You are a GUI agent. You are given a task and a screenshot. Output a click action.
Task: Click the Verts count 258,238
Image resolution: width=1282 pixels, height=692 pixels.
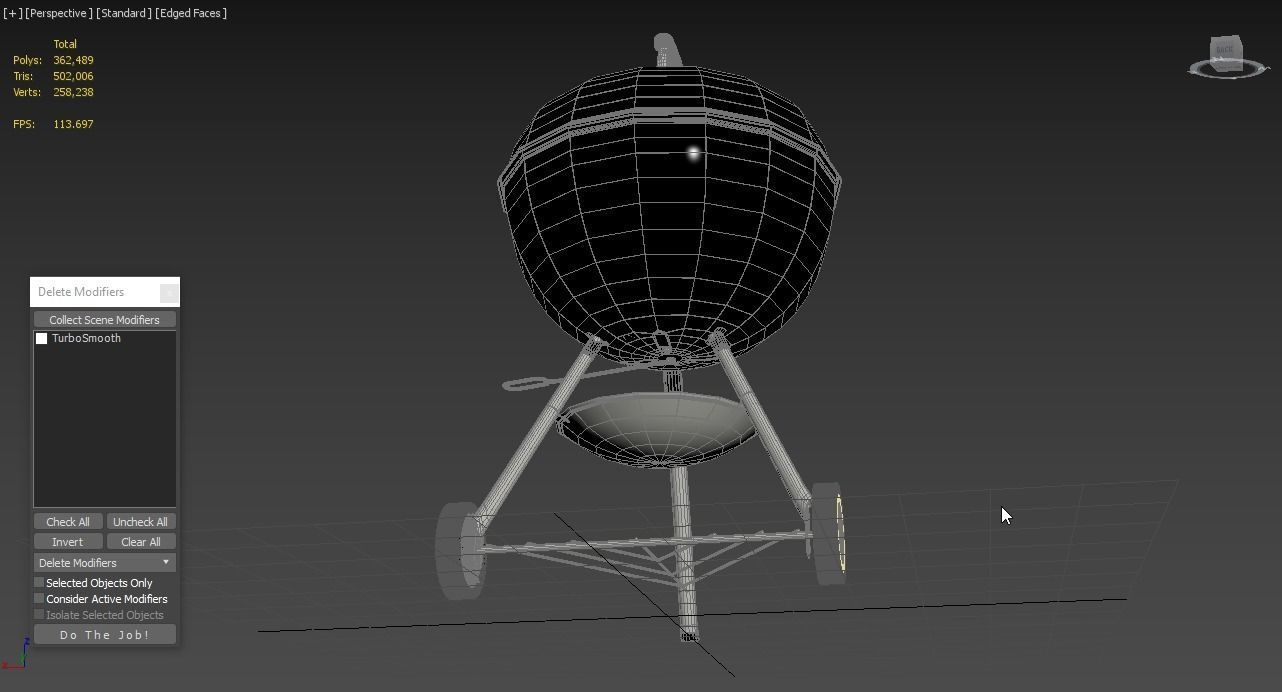(x=73, y=92)
